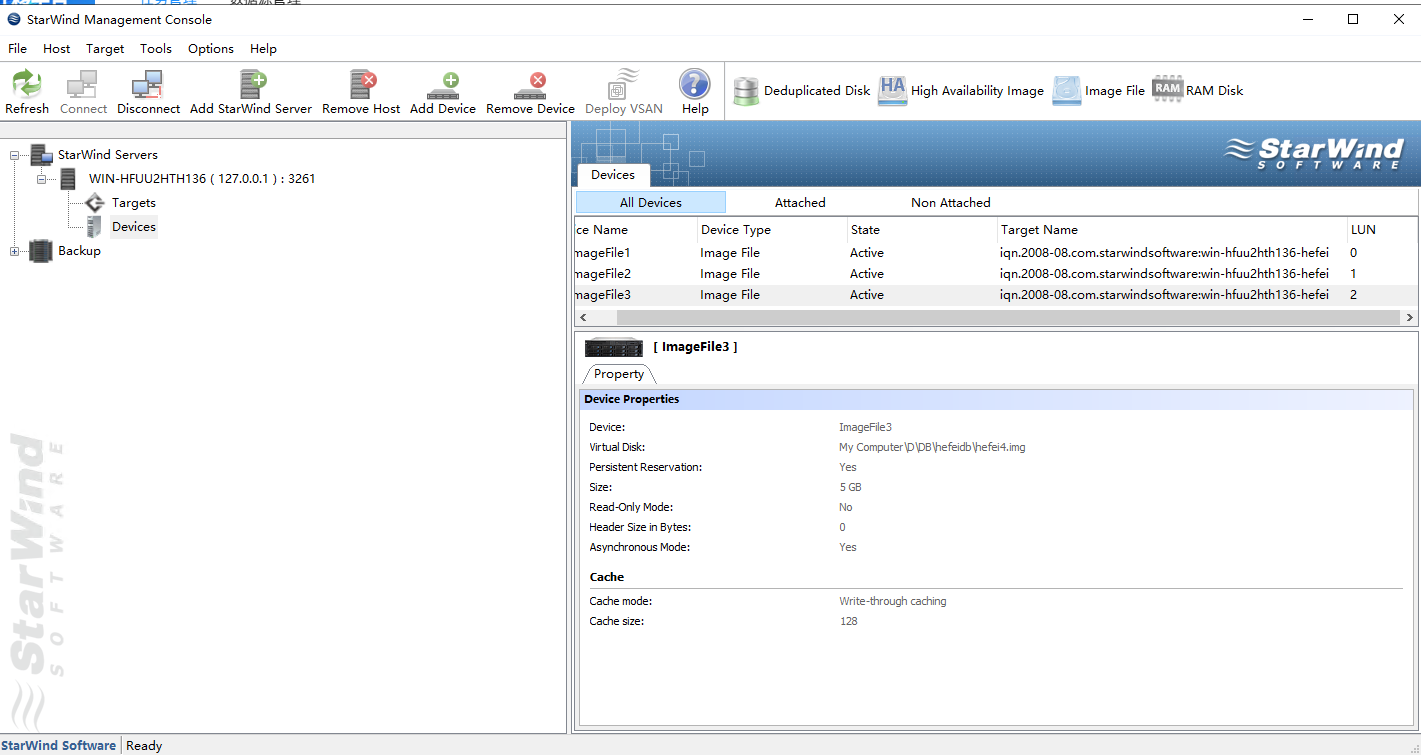This screenshot has height=755, width=1421.
Task: Switch to the Devices tab
Action: tap(613, 175)
